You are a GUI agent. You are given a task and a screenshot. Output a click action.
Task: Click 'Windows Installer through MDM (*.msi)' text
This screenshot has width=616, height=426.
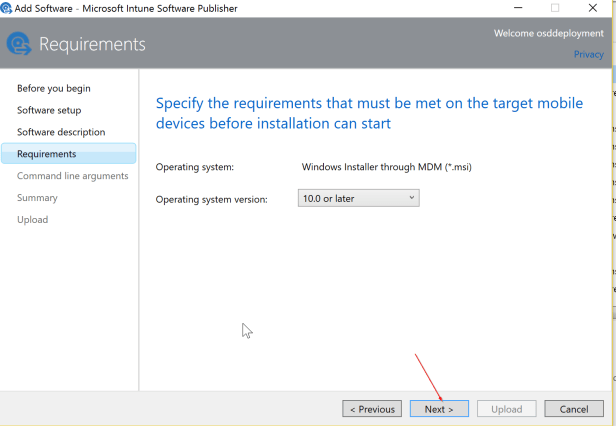point(387,167)
